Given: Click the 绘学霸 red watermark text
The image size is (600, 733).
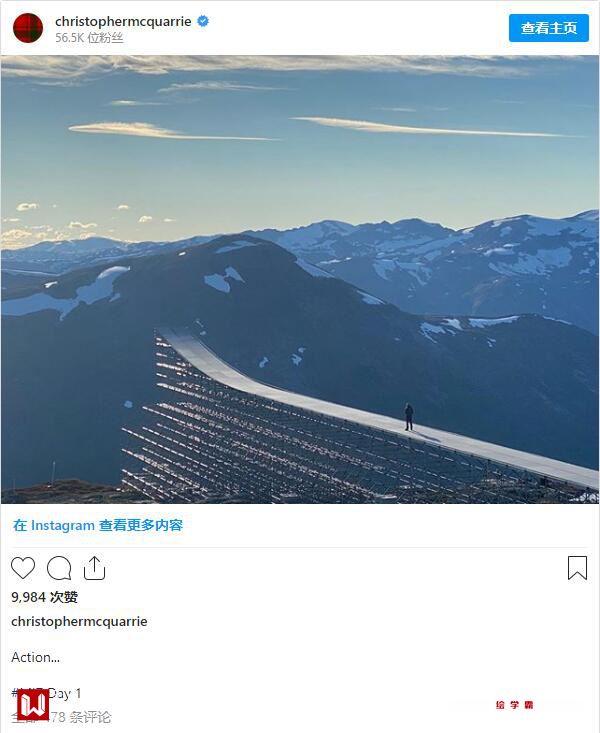Looking at the screenshot, I should (x=514, y=704).
